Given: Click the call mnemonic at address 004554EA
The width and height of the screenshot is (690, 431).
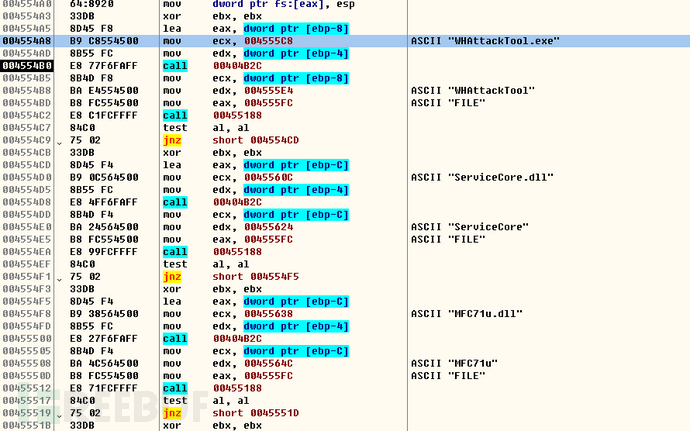Looking at the screenshot, I should pyautogui.click(x=175, y=252).
